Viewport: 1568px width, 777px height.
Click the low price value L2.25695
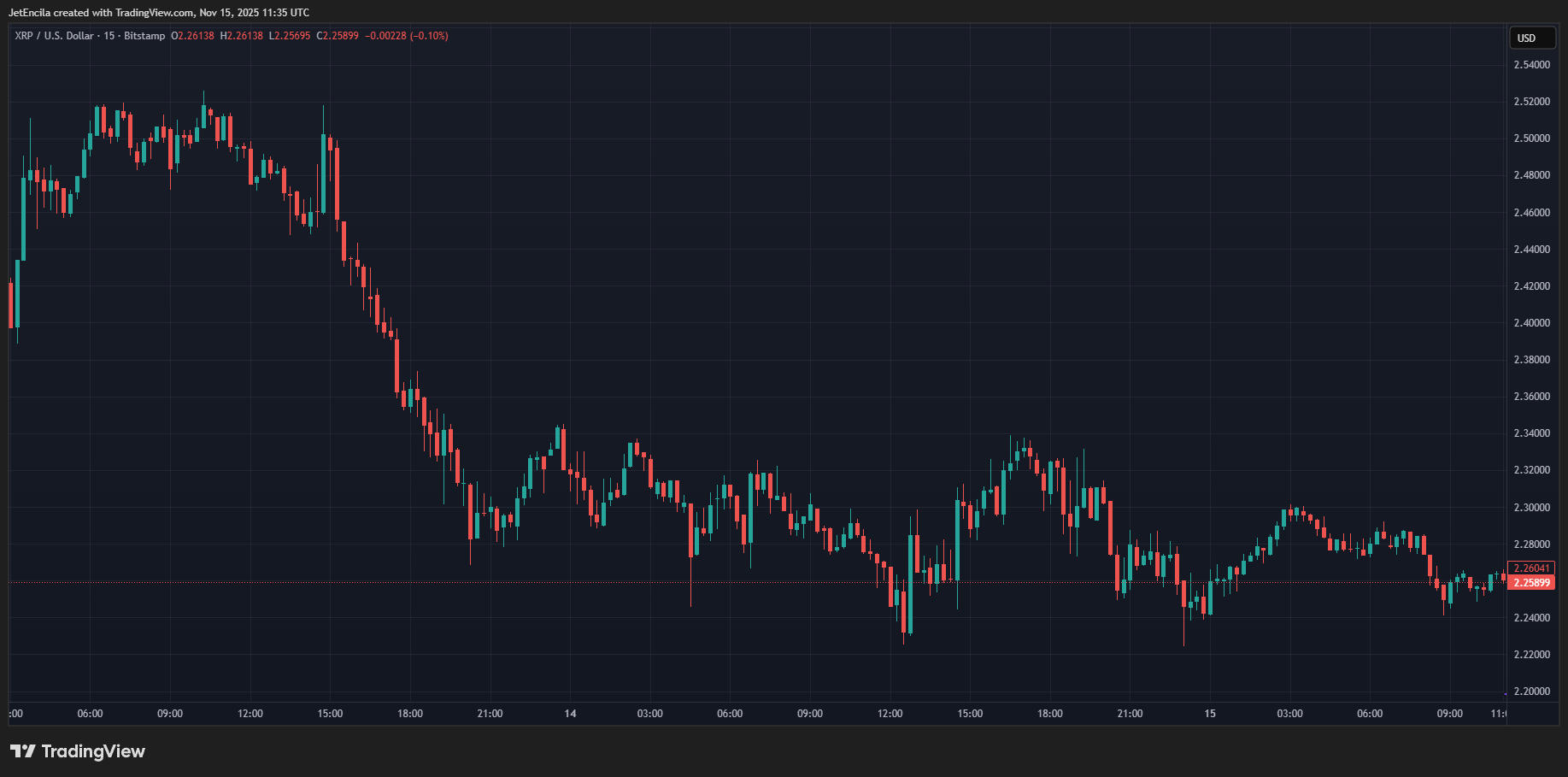289,36
